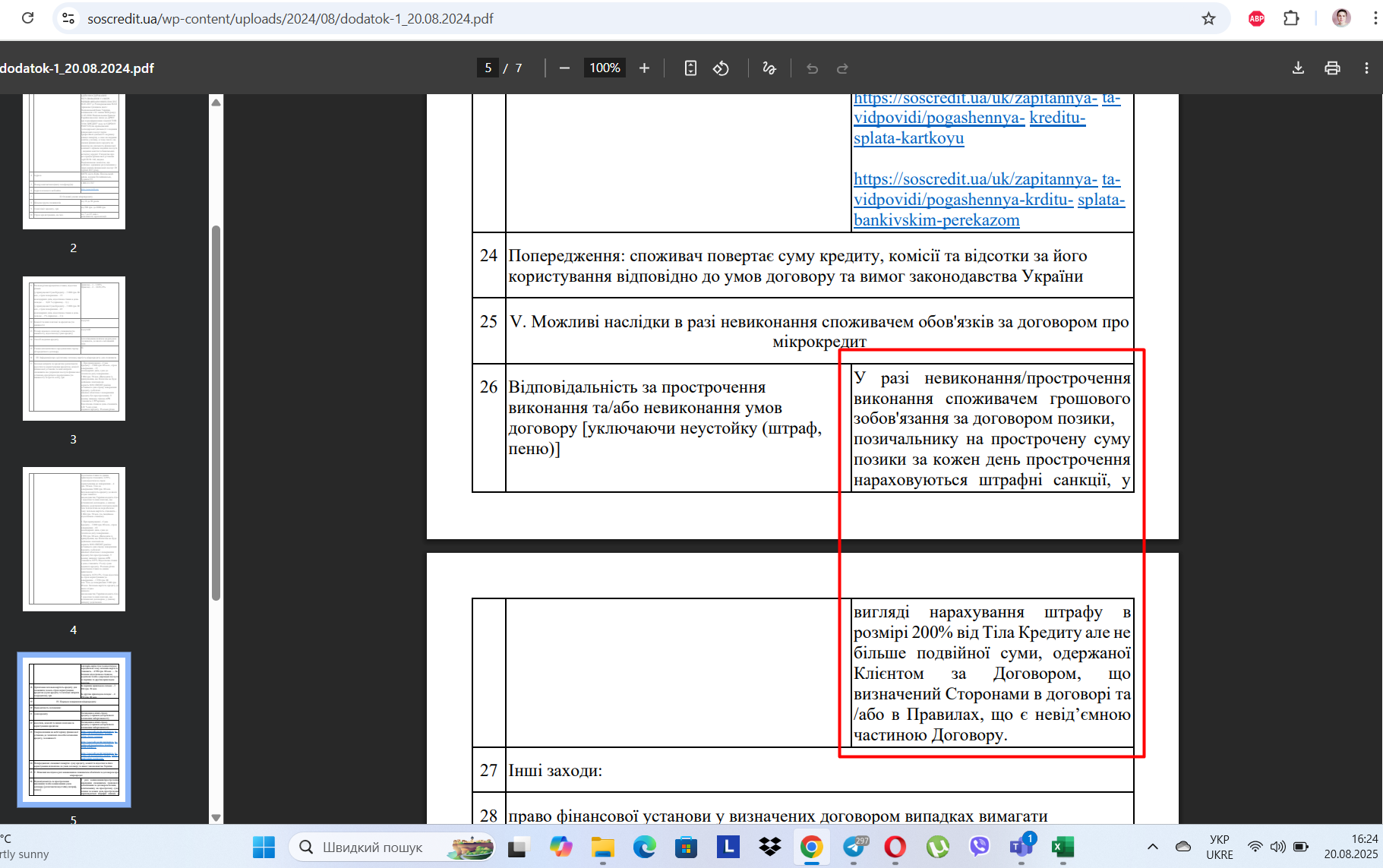Viewport: 1383px width, 868px height.
Task: Open the Chrome profile avatar
Action: coord(1341,18)
